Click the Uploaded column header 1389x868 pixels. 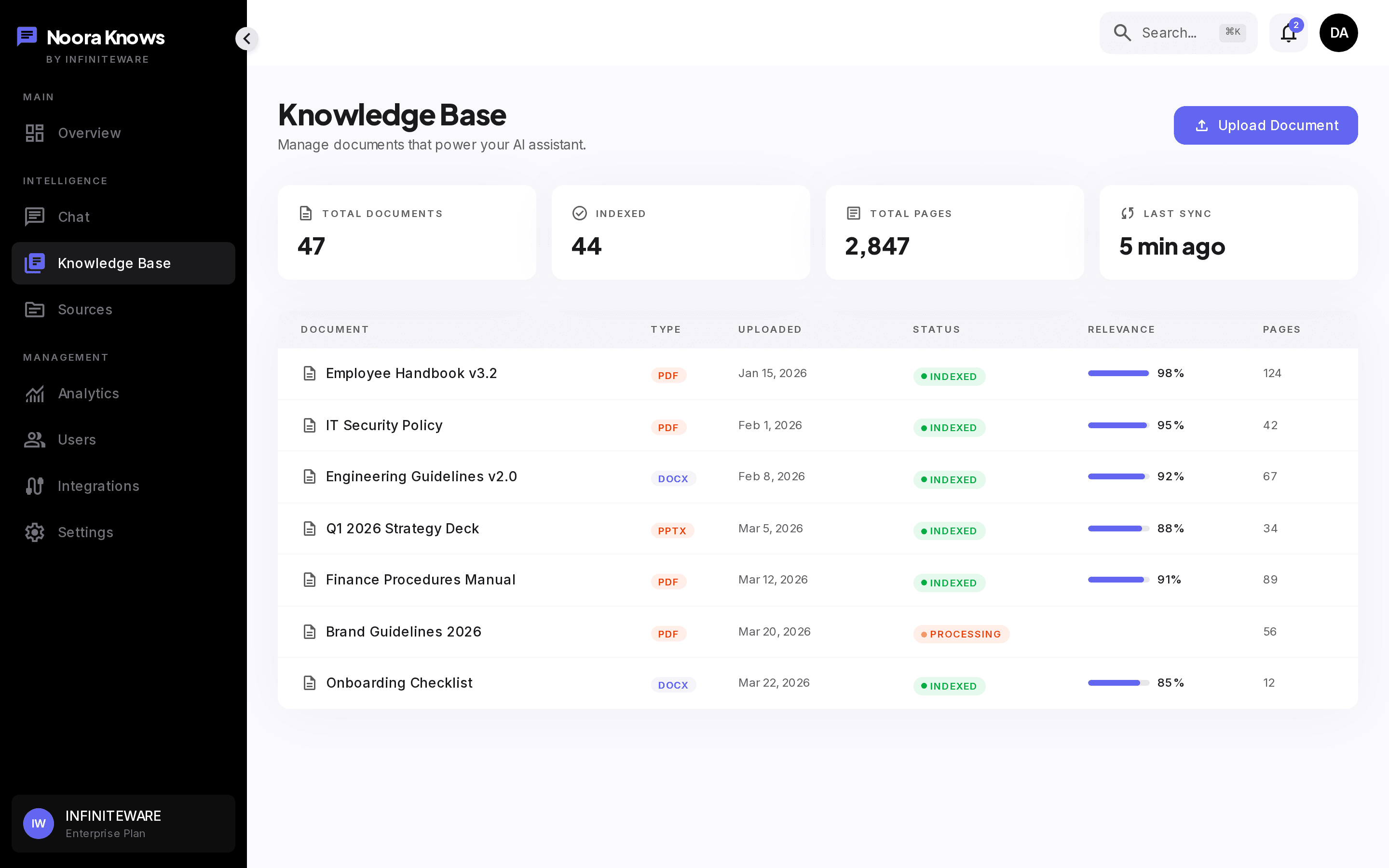click(770, 329)
